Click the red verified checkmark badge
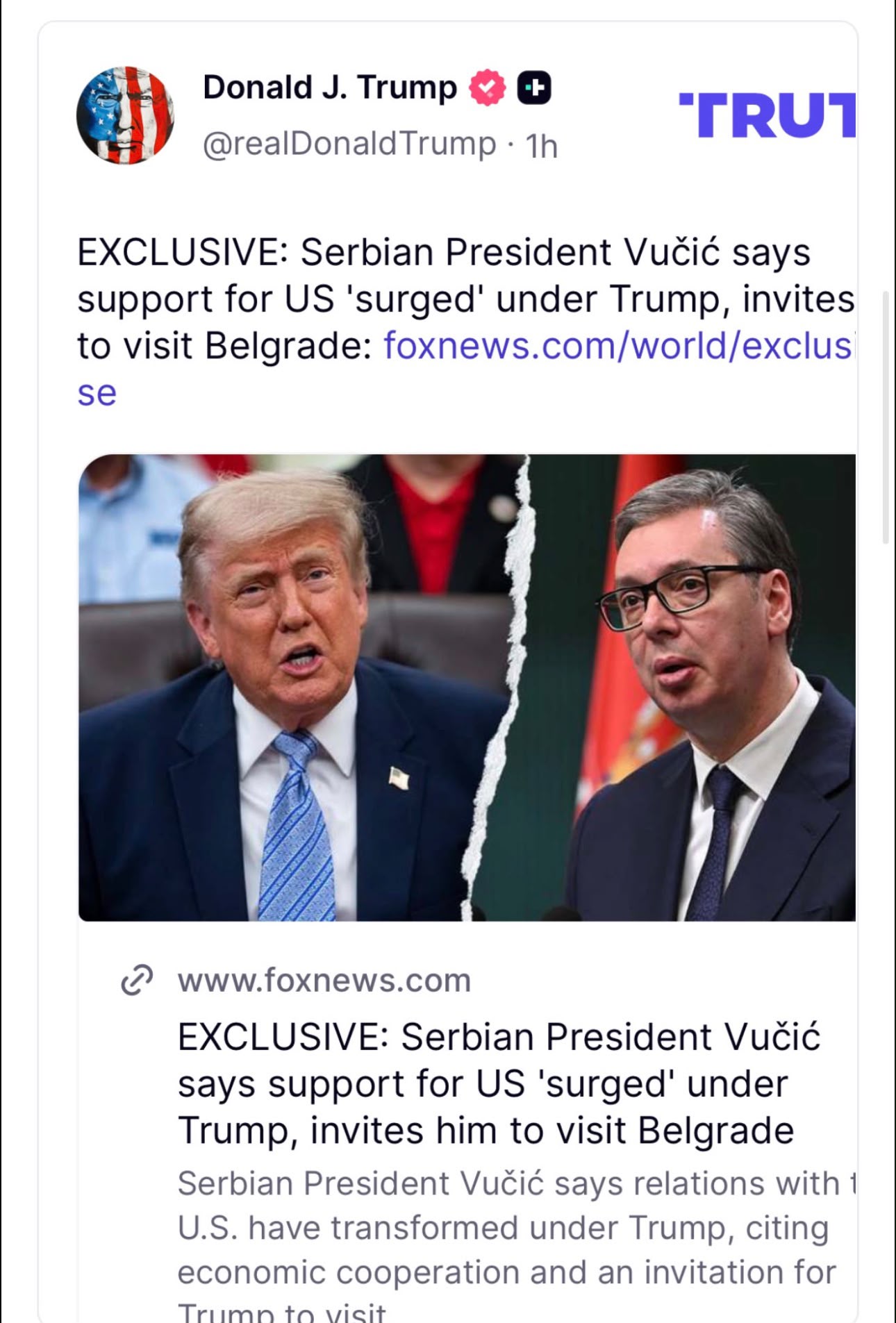This screenshot has width=896, height=1323. click(x=488, y=88)
